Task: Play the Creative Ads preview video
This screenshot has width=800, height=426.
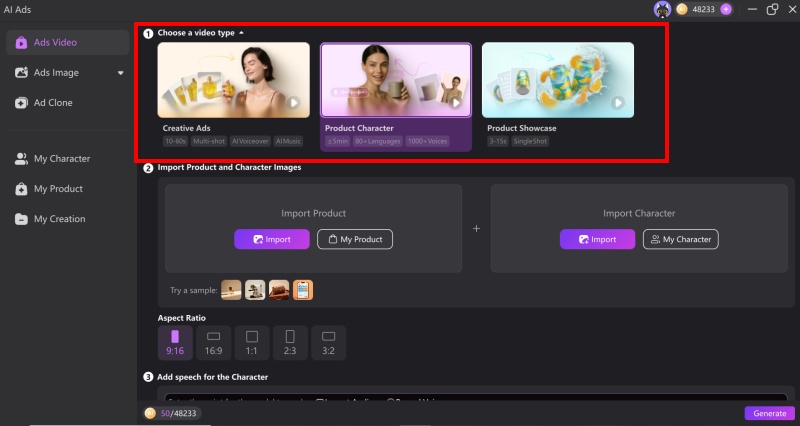Action: (293, 103)
